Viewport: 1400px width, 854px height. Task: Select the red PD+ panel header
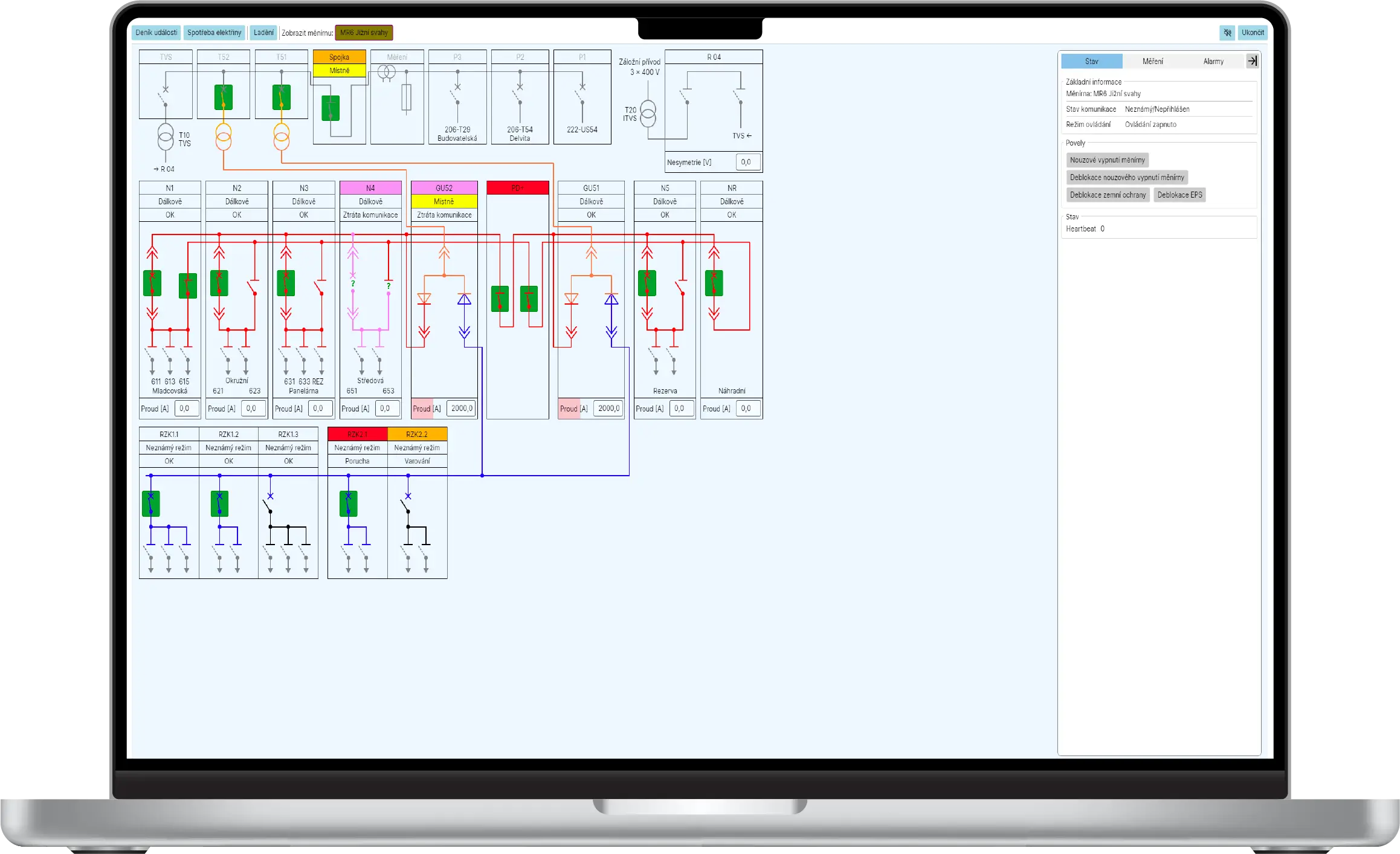tap(518, 188)
